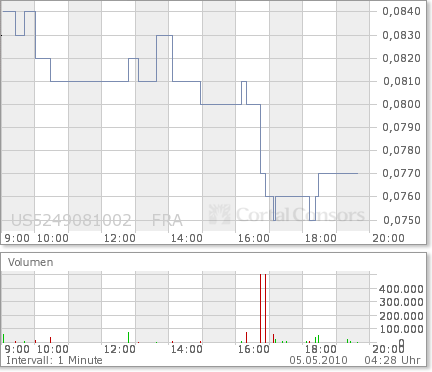This screenshot has width=432, height=372.
Task: Click the price line's final 0,0770 plateau
Action: click(x=338, y=173)
